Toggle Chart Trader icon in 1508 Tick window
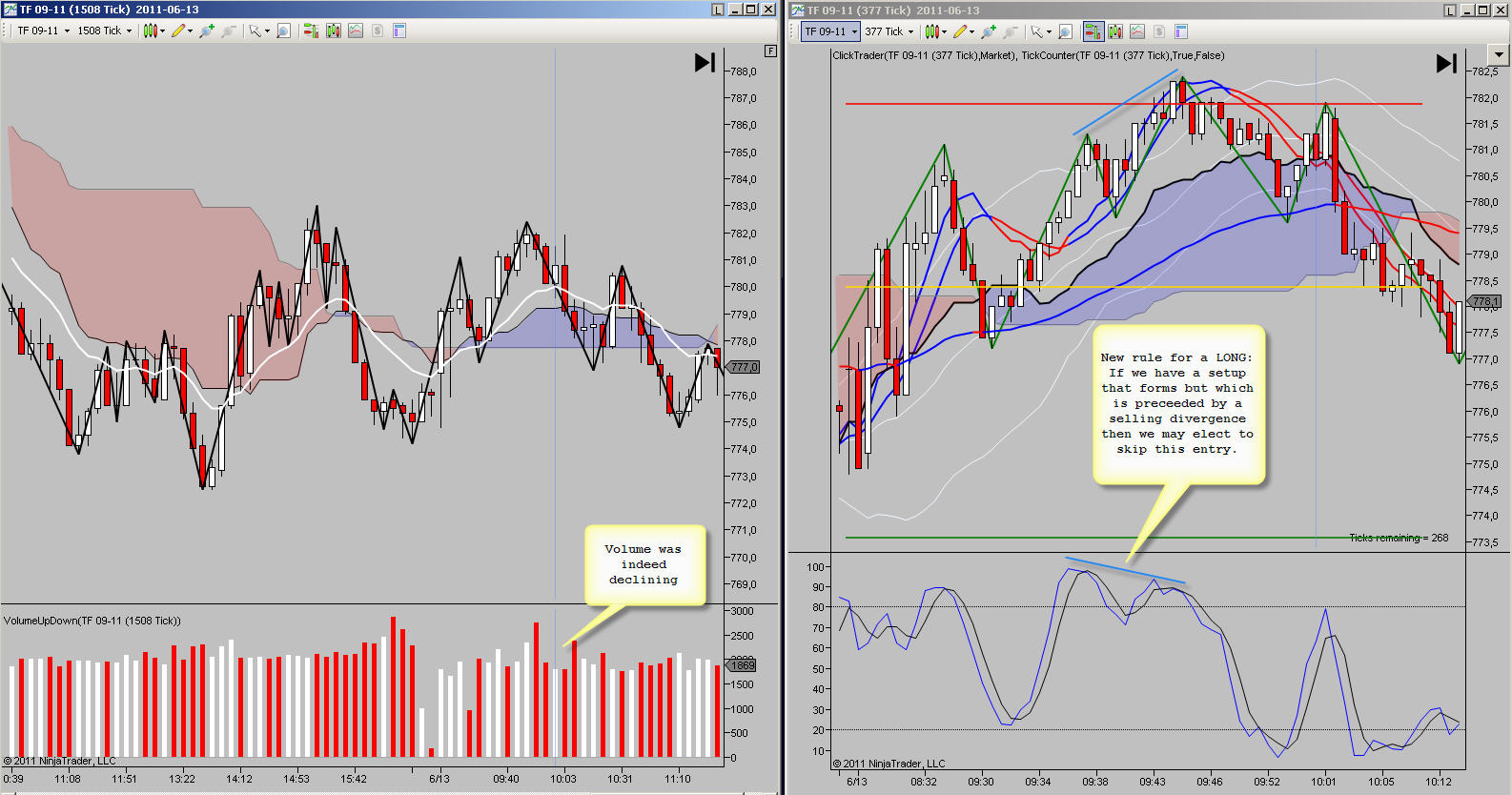 311,31
